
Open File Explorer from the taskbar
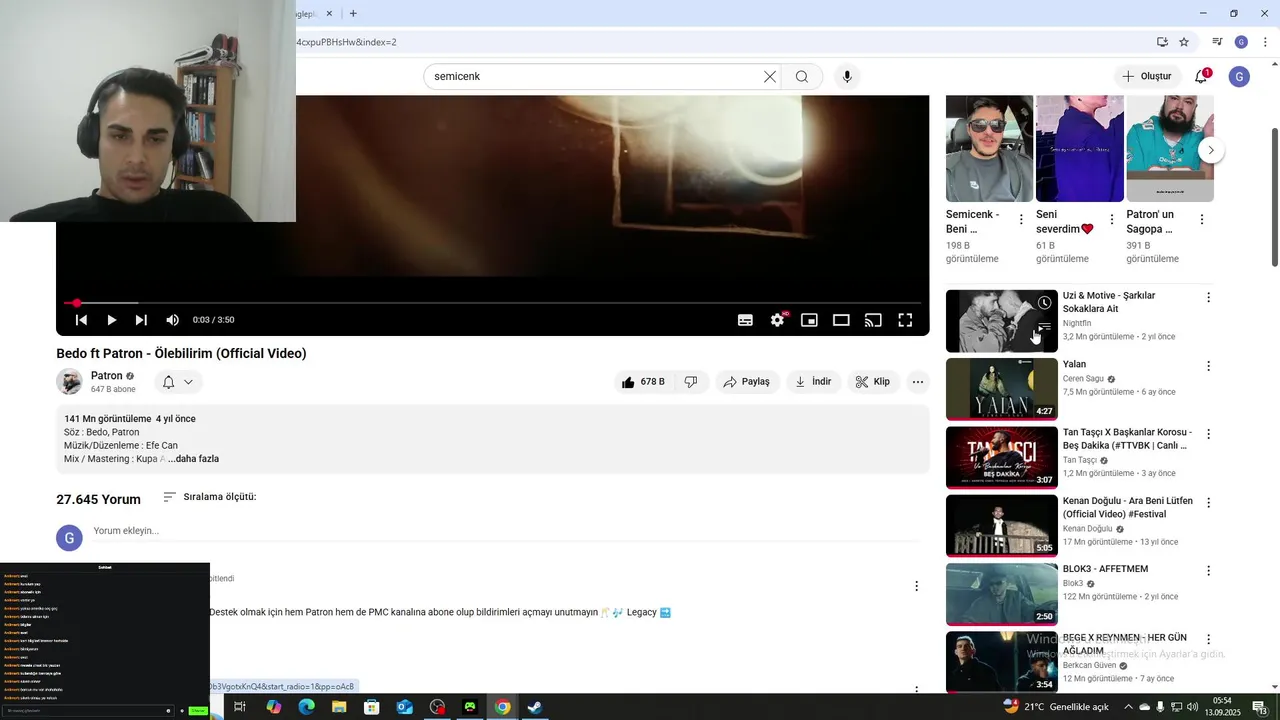pyautogui.click(x=339, y=707)
